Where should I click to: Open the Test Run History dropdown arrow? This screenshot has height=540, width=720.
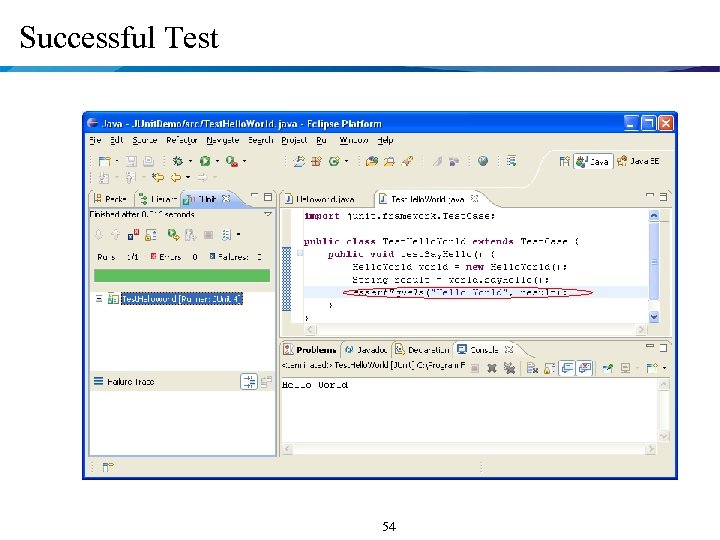[238, 235]
